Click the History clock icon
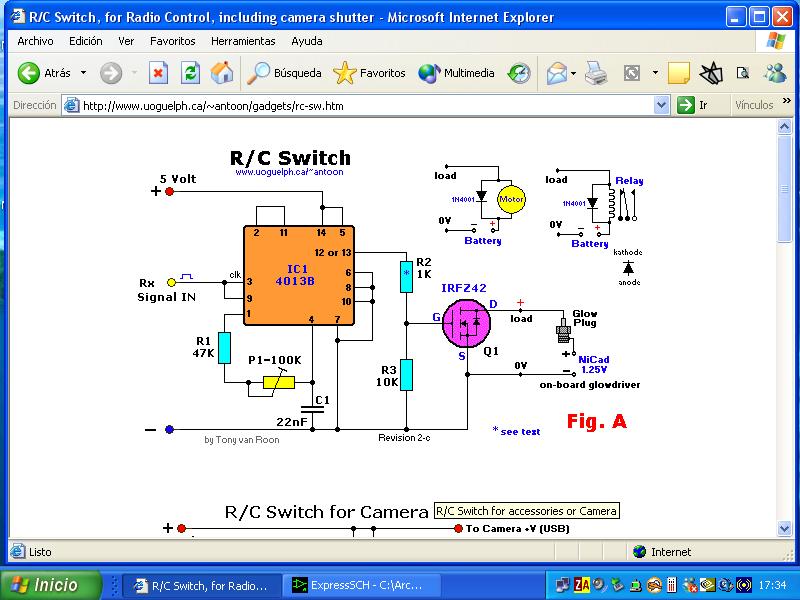The width and height of the screenshot is (800, 600). (x=519, y=73)
